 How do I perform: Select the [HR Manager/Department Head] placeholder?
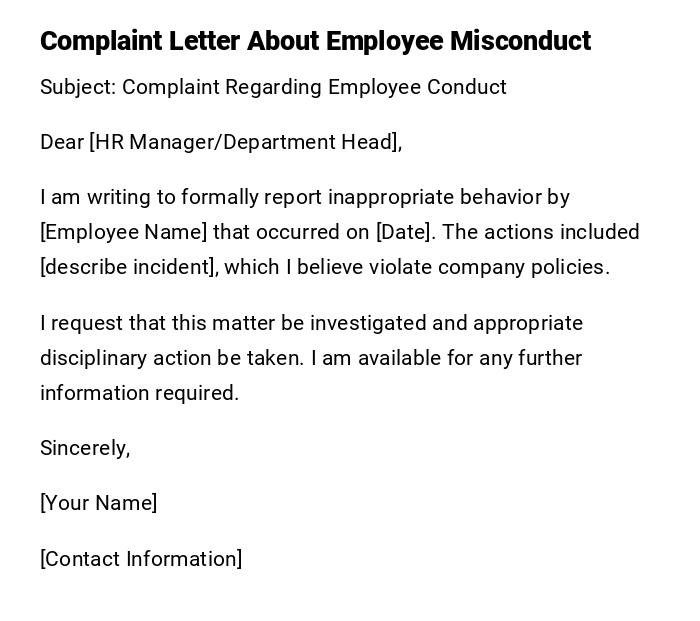[x=244, y=142]
